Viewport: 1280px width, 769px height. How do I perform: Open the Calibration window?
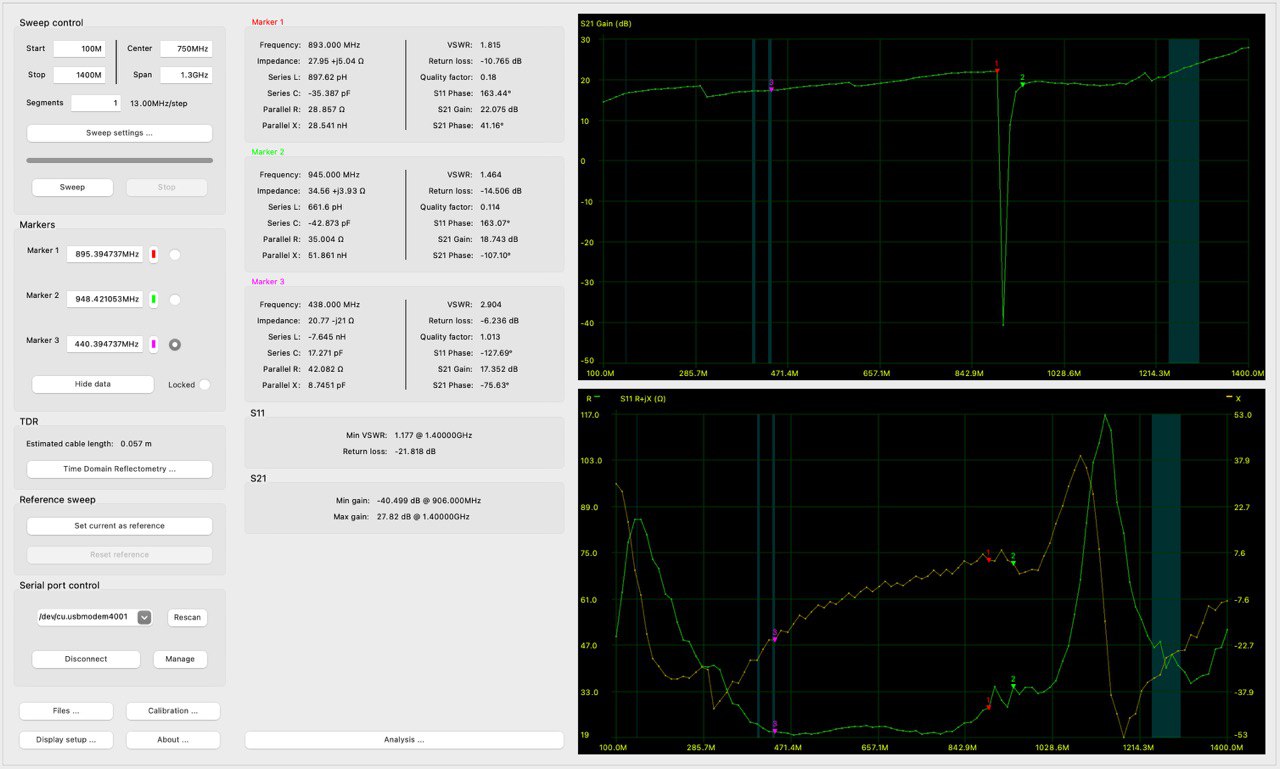pyautogui.click(x=173, y=711)
